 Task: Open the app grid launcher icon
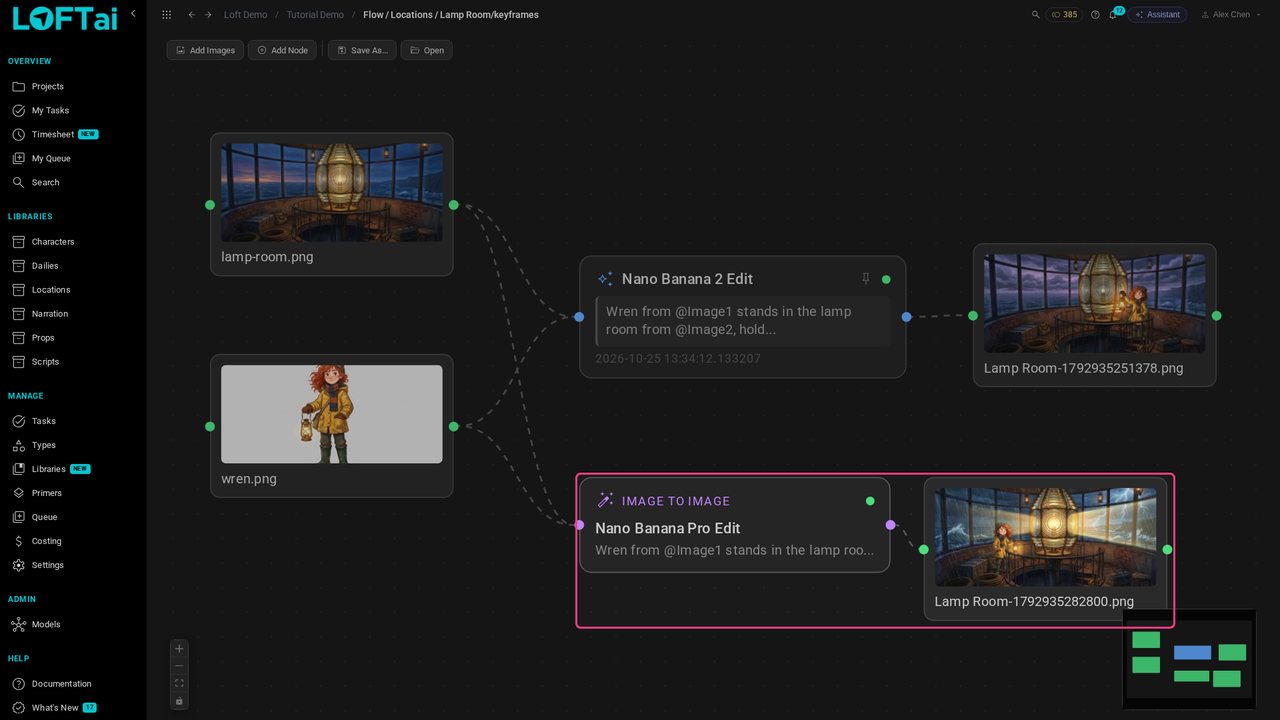coord(166,15)
